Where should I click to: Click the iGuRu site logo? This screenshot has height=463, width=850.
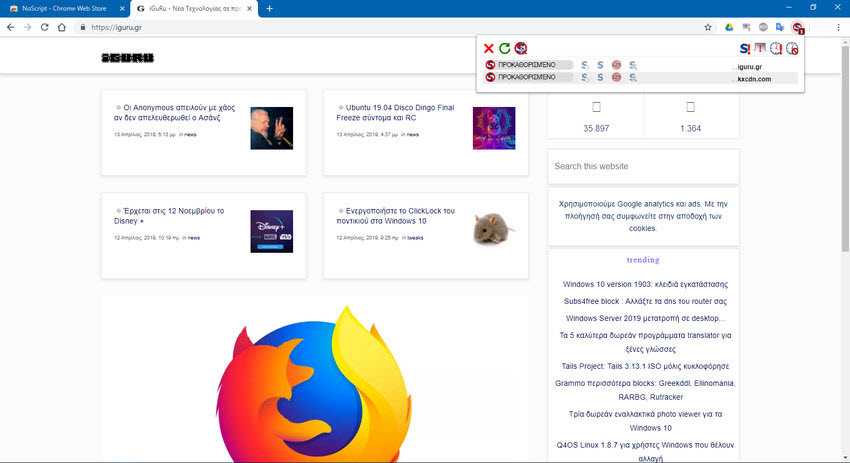point(127,57)
